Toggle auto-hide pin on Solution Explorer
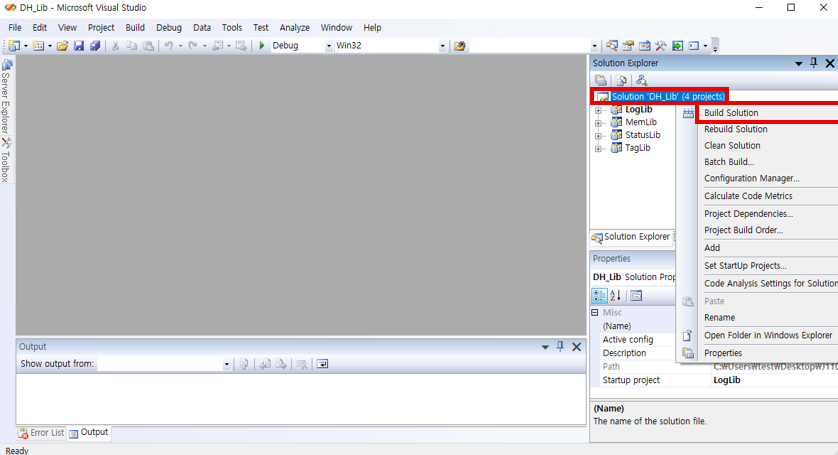Viewport: 838px width, 455px height. point(813,63)
